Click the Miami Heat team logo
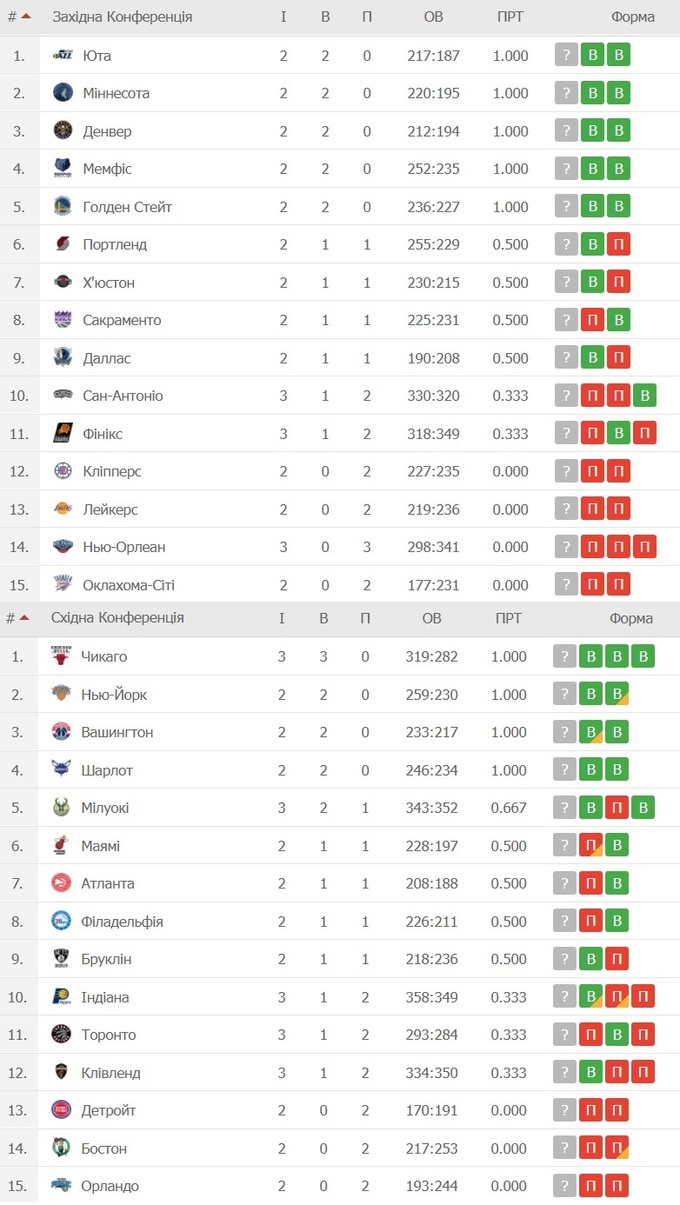Screen dimensions: 680x1205 click(x=62, y=846)
